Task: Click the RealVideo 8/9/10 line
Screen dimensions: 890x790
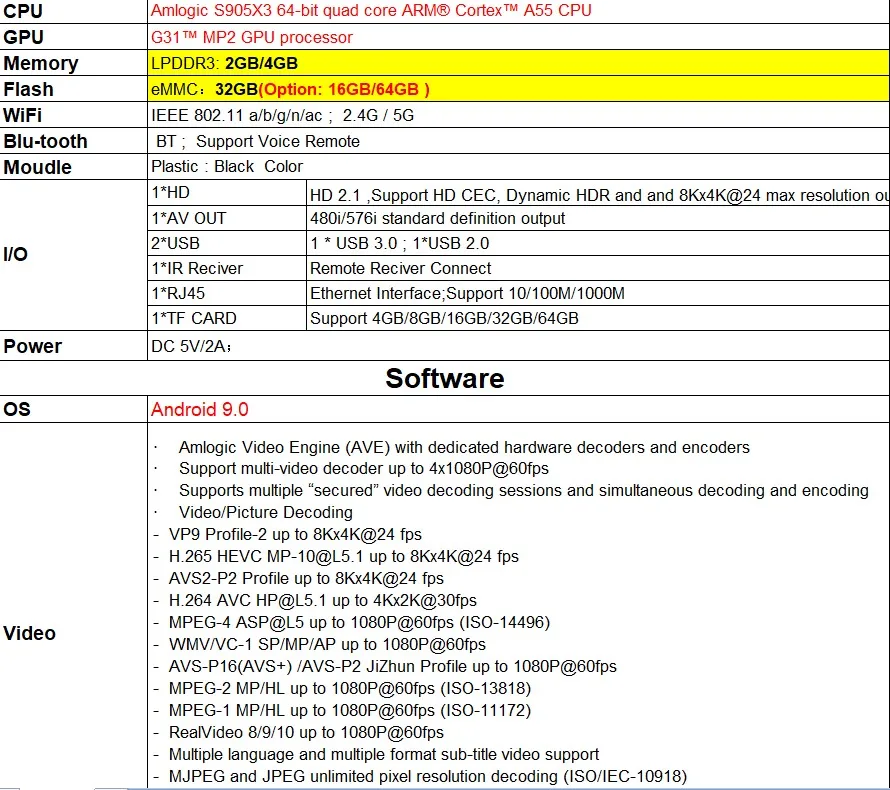Action: [306, 732]
